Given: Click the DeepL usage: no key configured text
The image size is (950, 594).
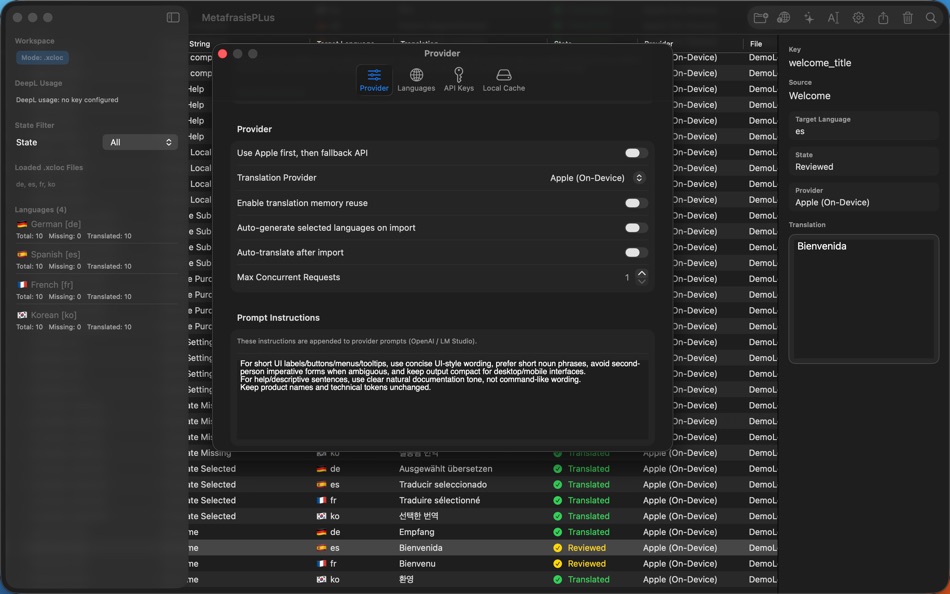Looking at the screenshot, I should 67,100.
